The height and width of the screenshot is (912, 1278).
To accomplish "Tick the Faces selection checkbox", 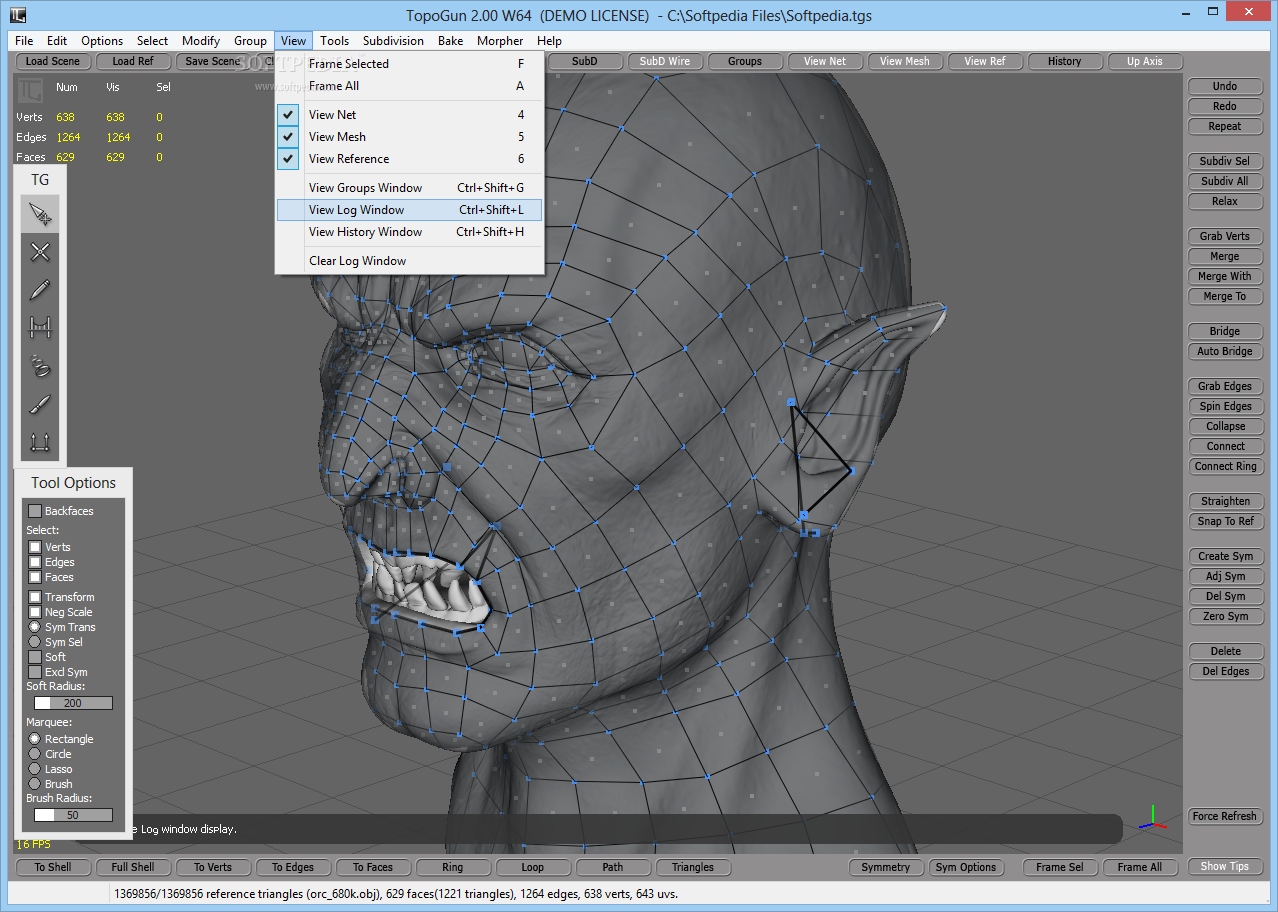I will click(x=35, y=577).
